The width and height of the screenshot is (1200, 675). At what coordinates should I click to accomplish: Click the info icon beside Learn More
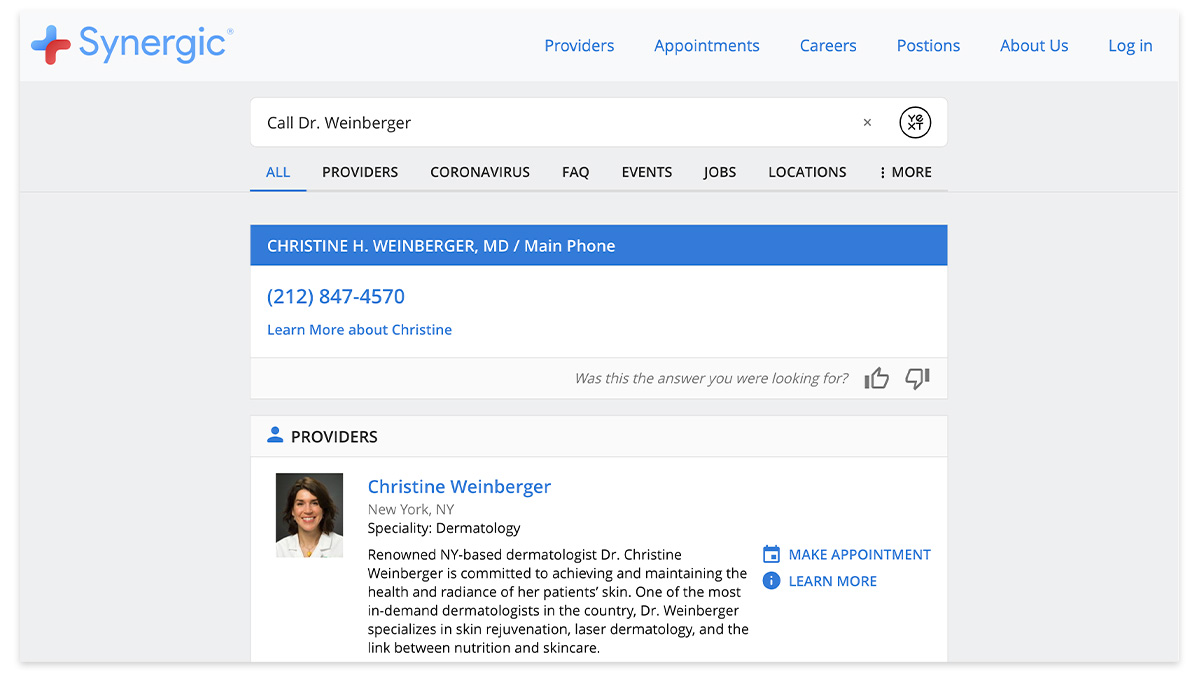[771, 581]
